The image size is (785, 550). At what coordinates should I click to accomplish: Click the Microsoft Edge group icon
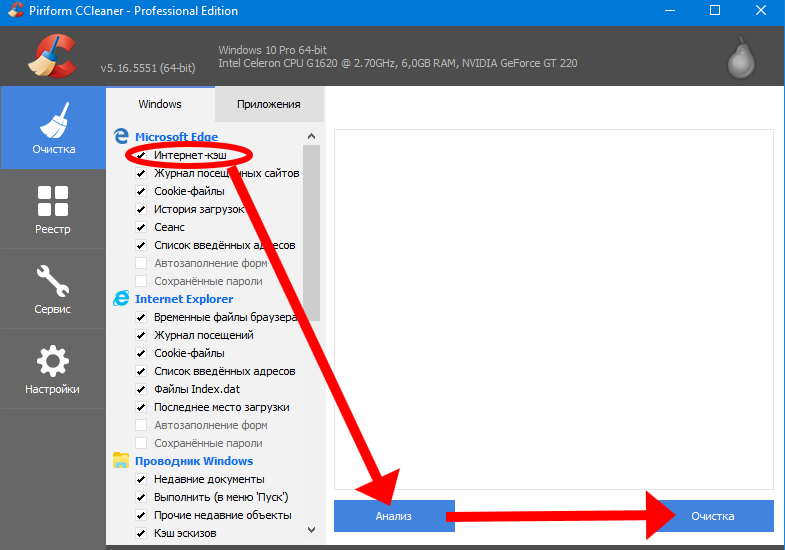[x=121, y=137]
